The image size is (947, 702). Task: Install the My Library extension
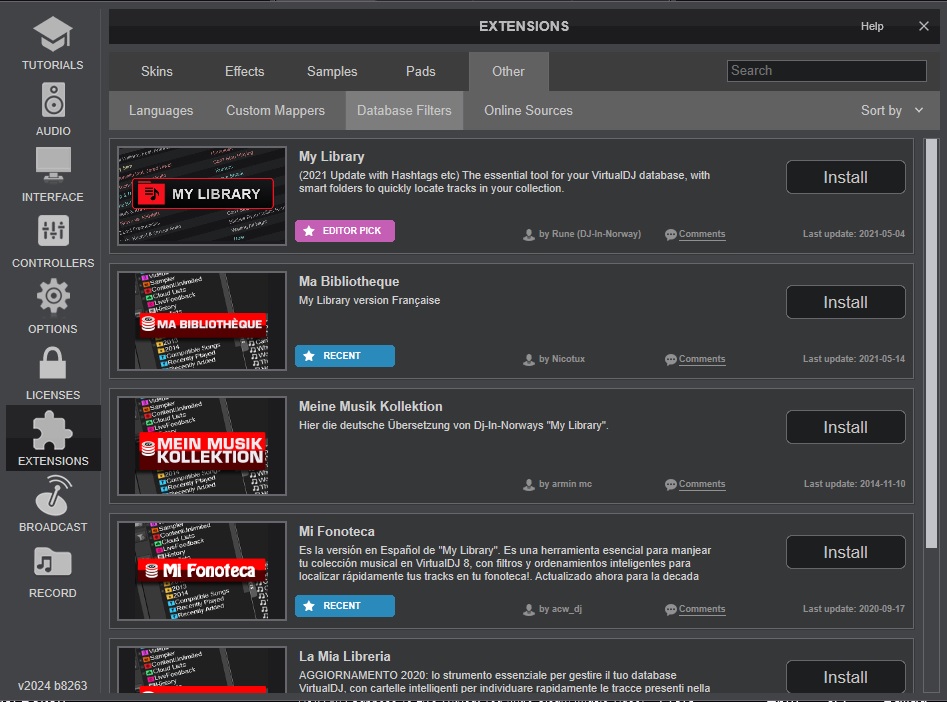pos(846,177)
